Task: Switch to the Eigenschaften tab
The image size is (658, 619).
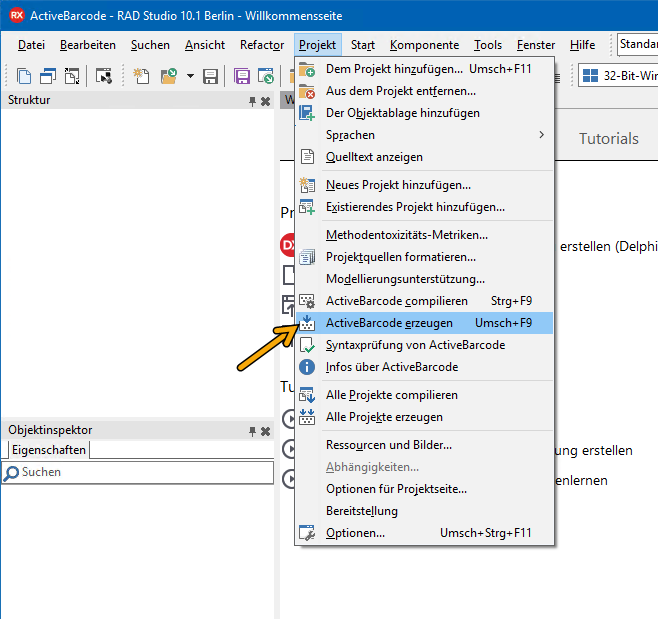Action: pyautogui.click(x=49, y=450)
